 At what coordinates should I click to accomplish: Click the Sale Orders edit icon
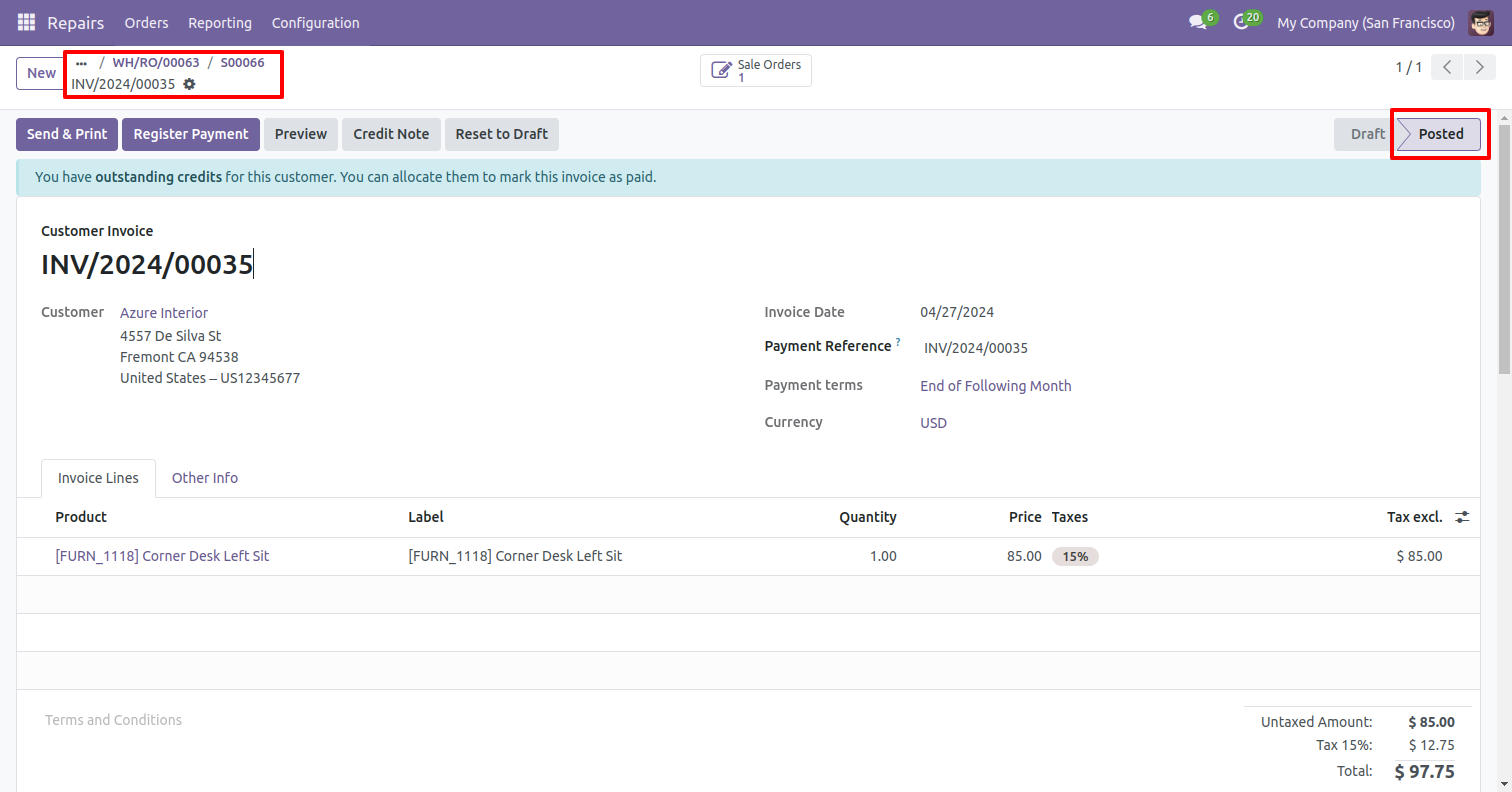tap(721, 70)
